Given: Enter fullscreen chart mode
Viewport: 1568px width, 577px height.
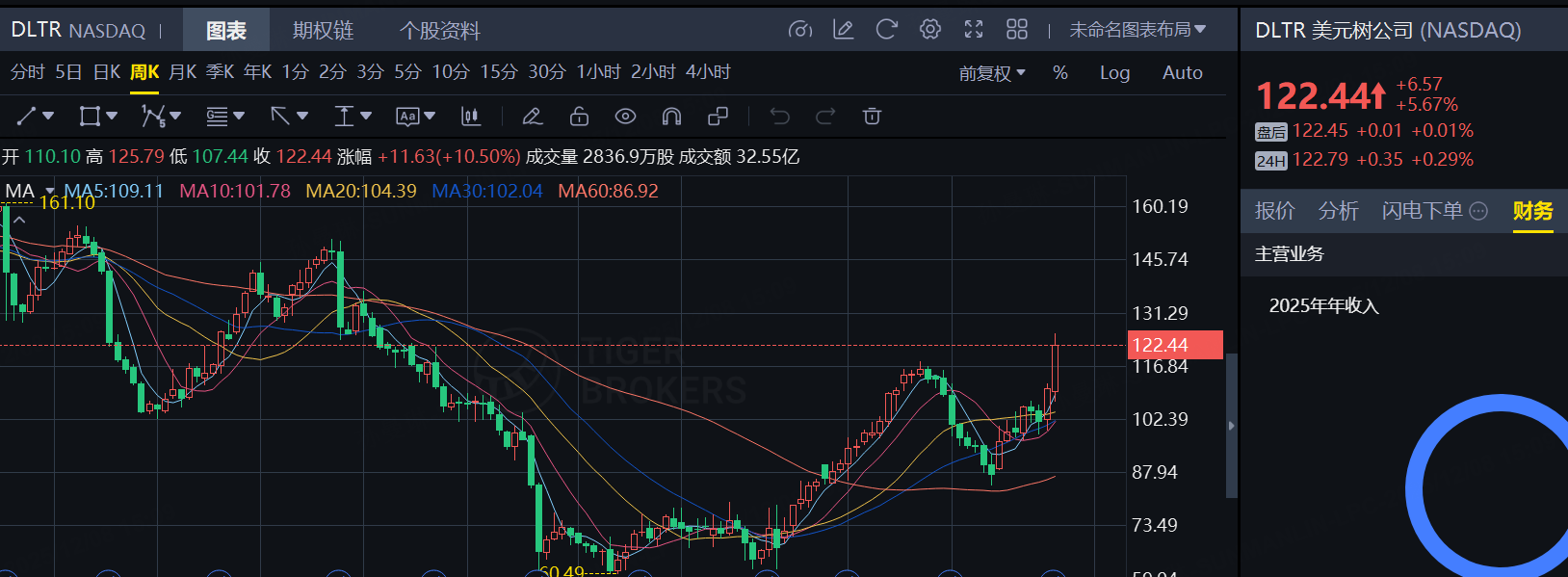Looking at the screenshot, I should pos(974,30).
